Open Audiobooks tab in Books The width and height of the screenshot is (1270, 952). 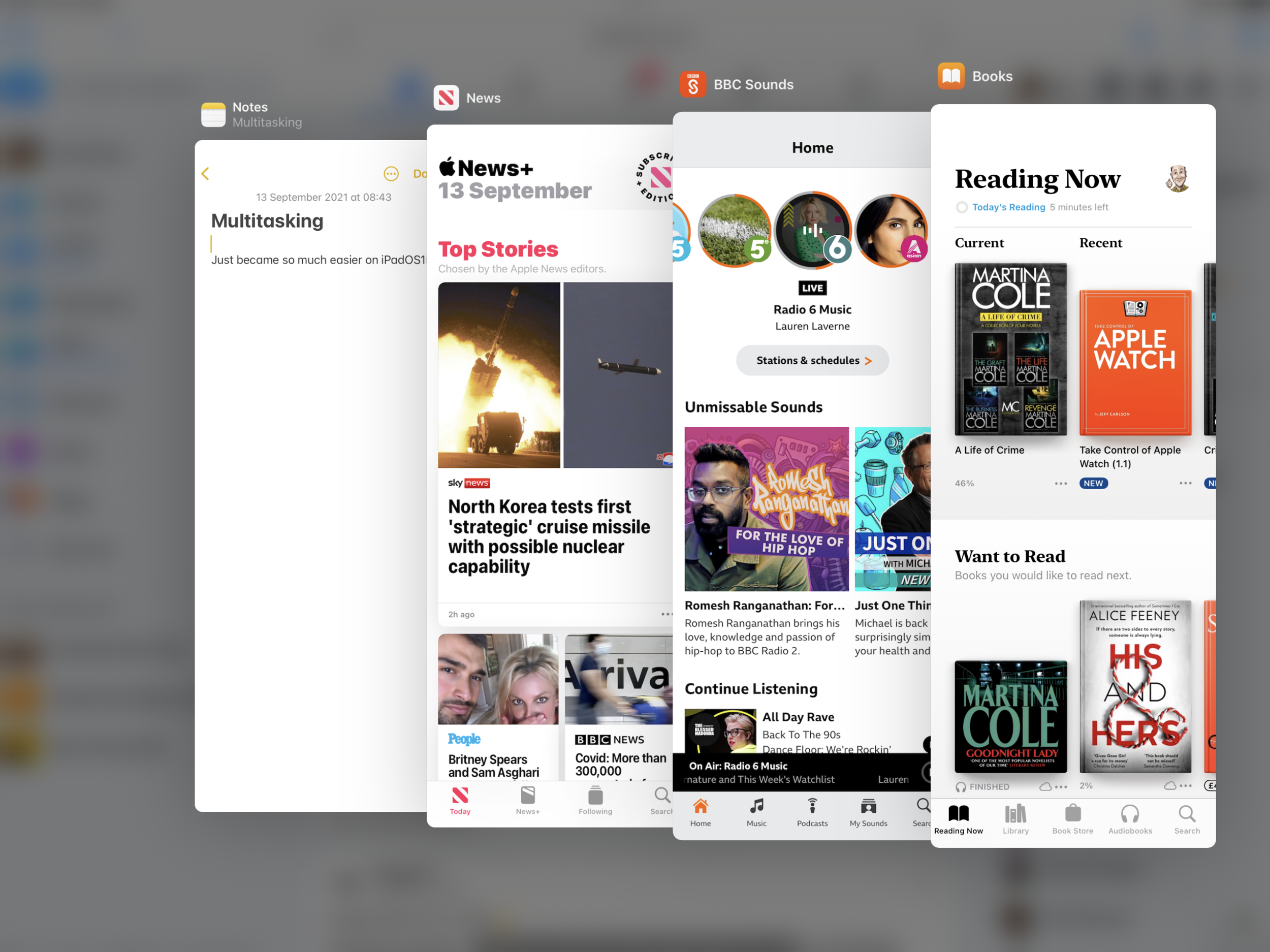(x=1130, y=820)
